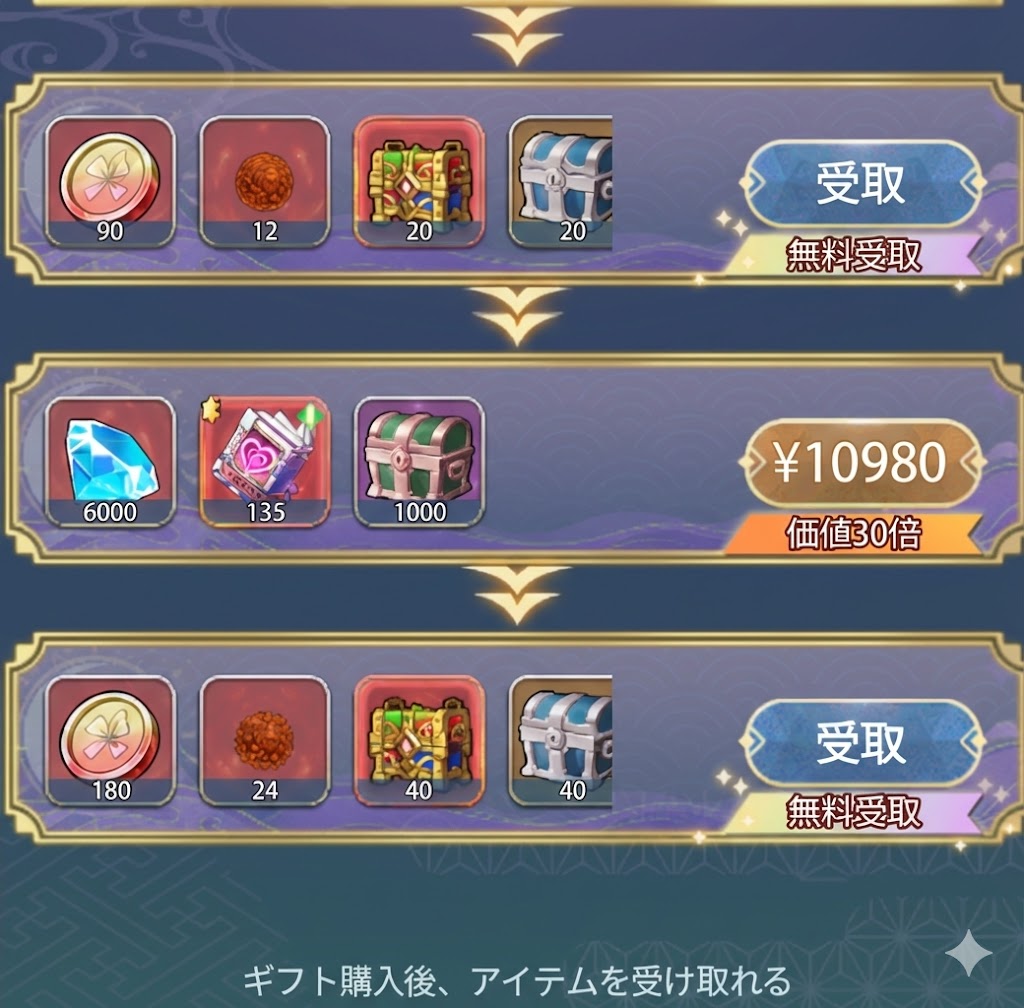
Task: Open the golden jeweled chest with 20
Action: (x=419, y=181)
